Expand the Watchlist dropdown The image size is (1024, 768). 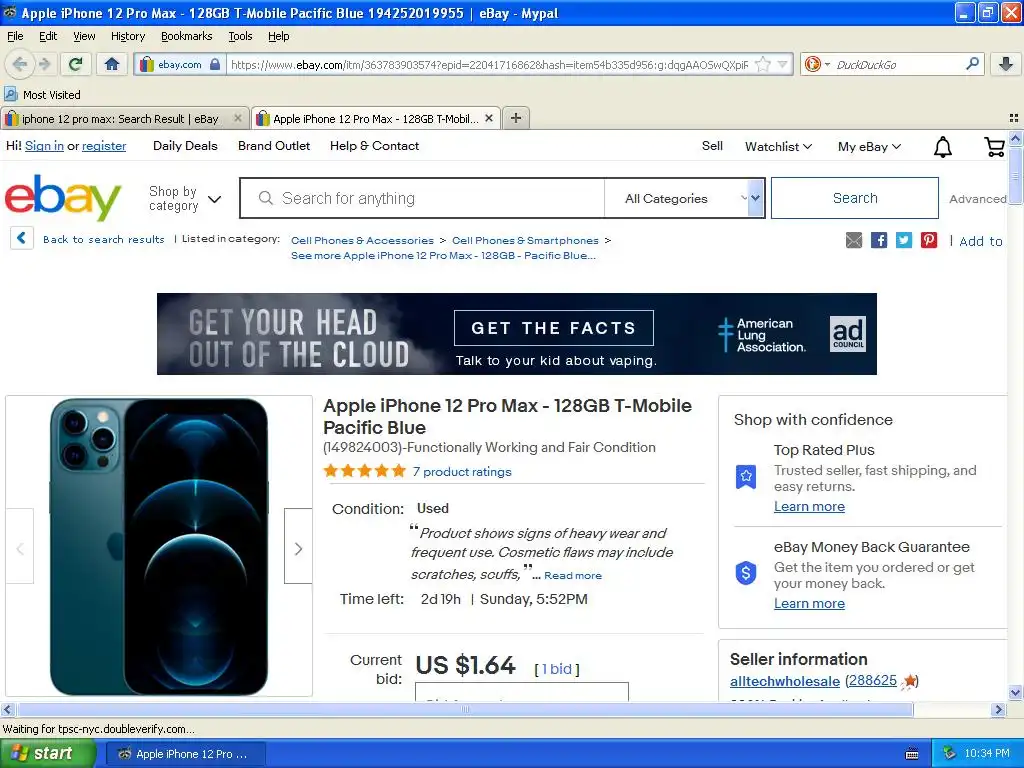778,146
